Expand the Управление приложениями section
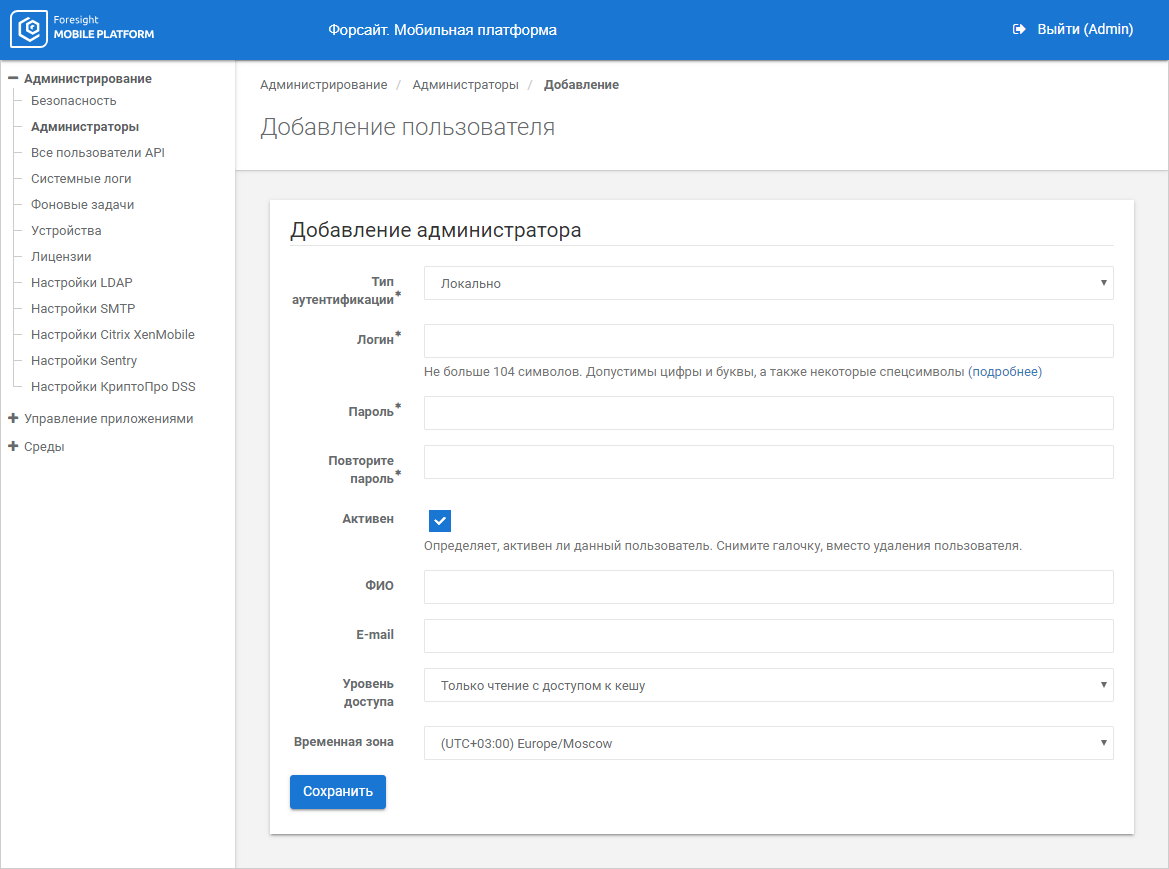The height and width of the screenshot is (869, 1169). pyautogui.click(x=14, y=419)
